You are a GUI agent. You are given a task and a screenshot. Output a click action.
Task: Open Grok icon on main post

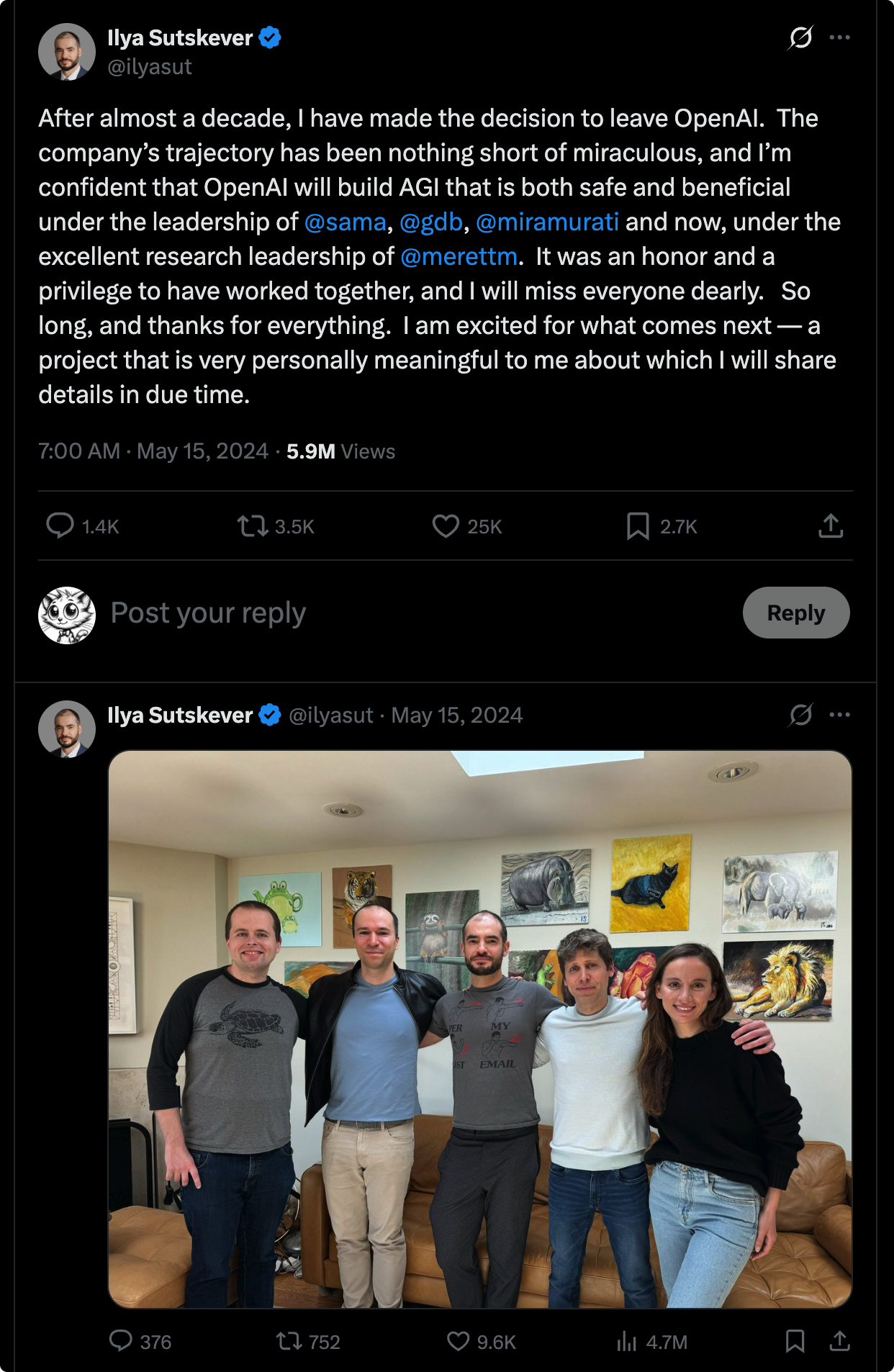pyautogui.click(x=800, y=37)
